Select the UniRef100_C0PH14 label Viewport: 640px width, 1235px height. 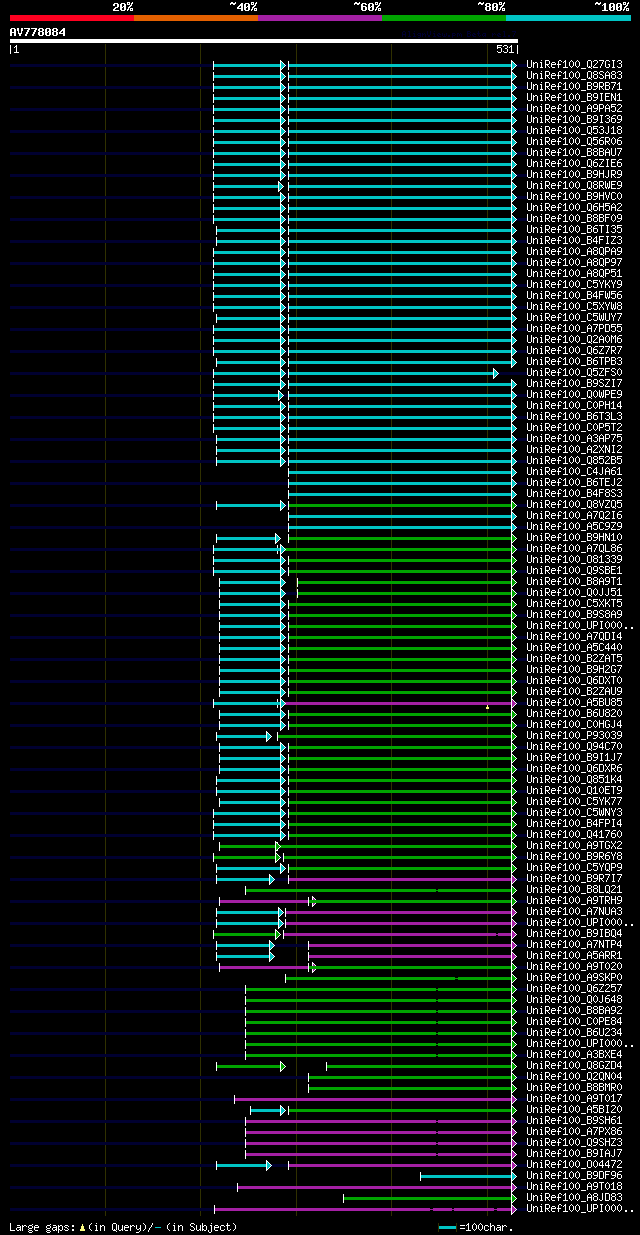coord(574,405)
